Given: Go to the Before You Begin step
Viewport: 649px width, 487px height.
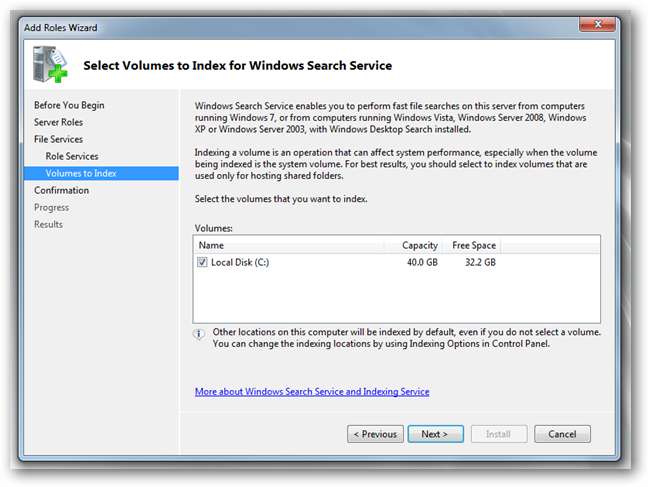Looking at the screenshot, I should coord(69,105).
